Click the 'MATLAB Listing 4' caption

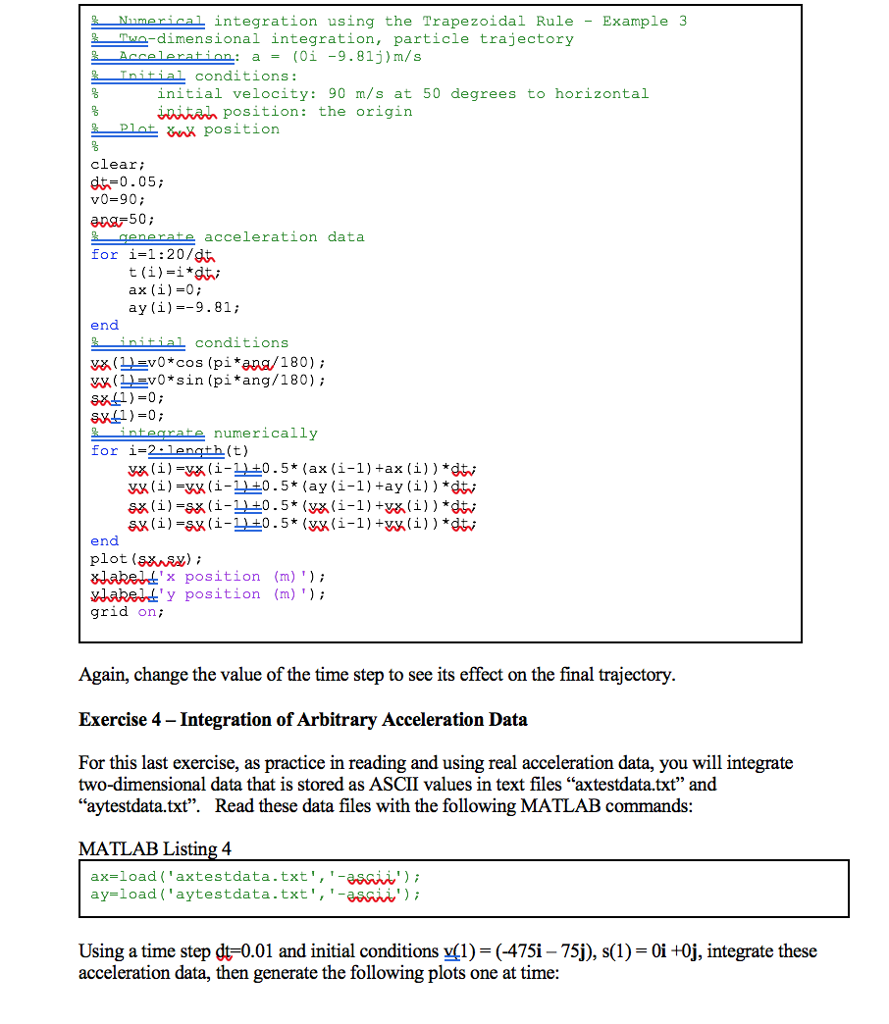point(155,848)
